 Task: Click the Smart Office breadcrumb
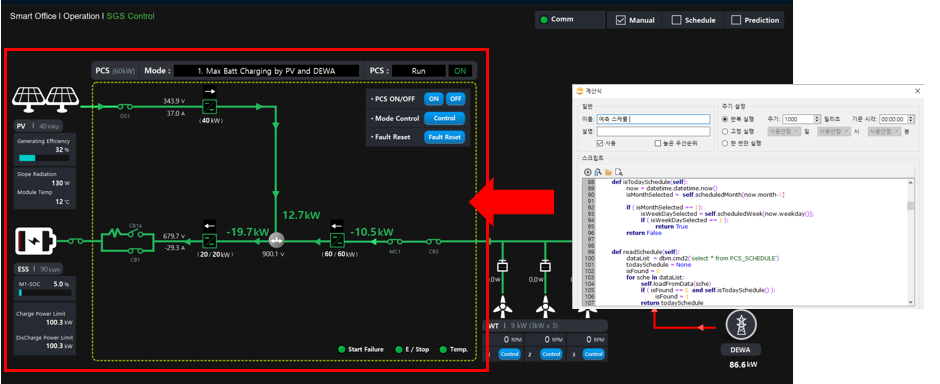[33, 16]
